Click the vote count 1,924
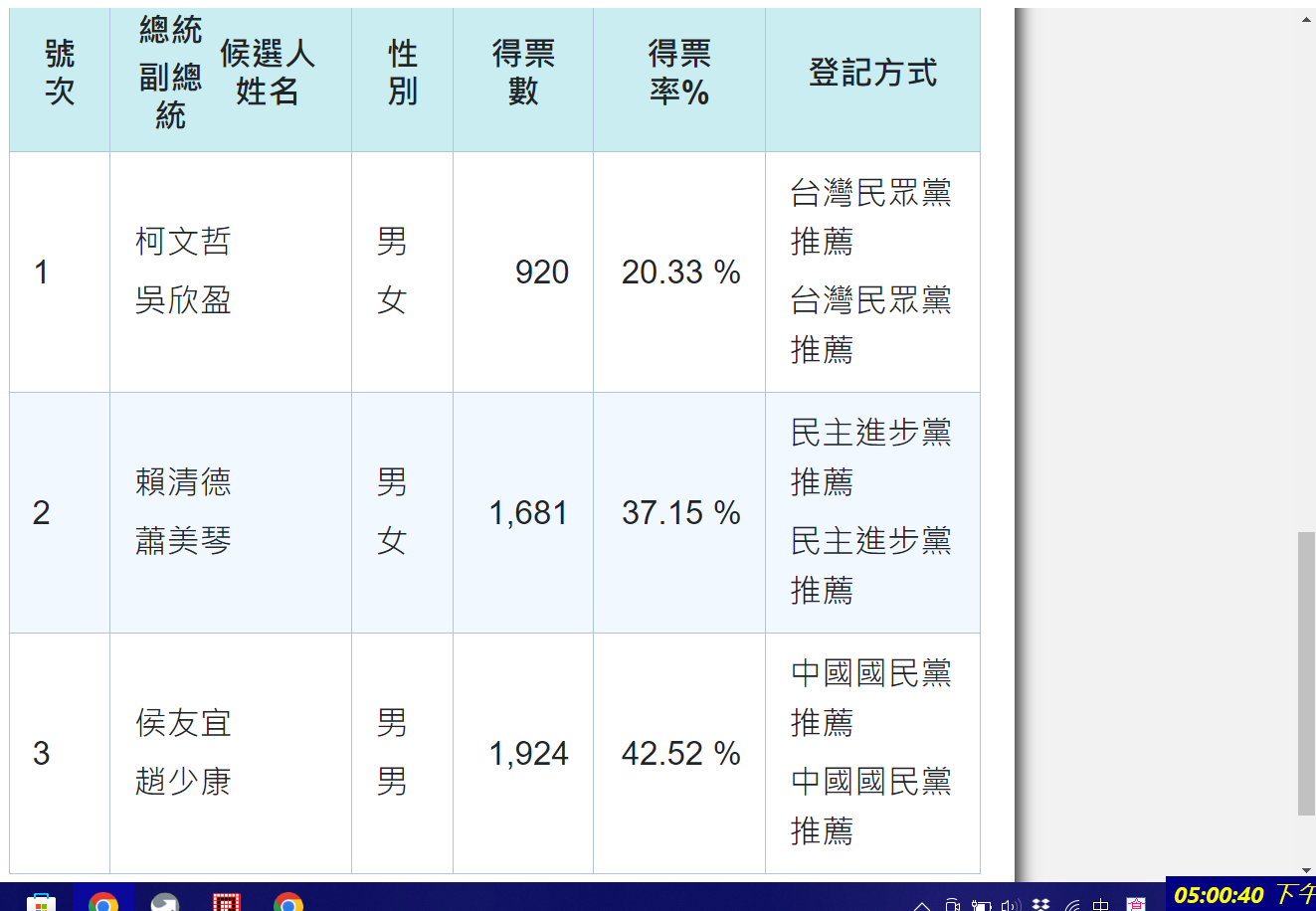This screenshot has height=911, width=1316. pyautogui.click(x=529, y=753)
